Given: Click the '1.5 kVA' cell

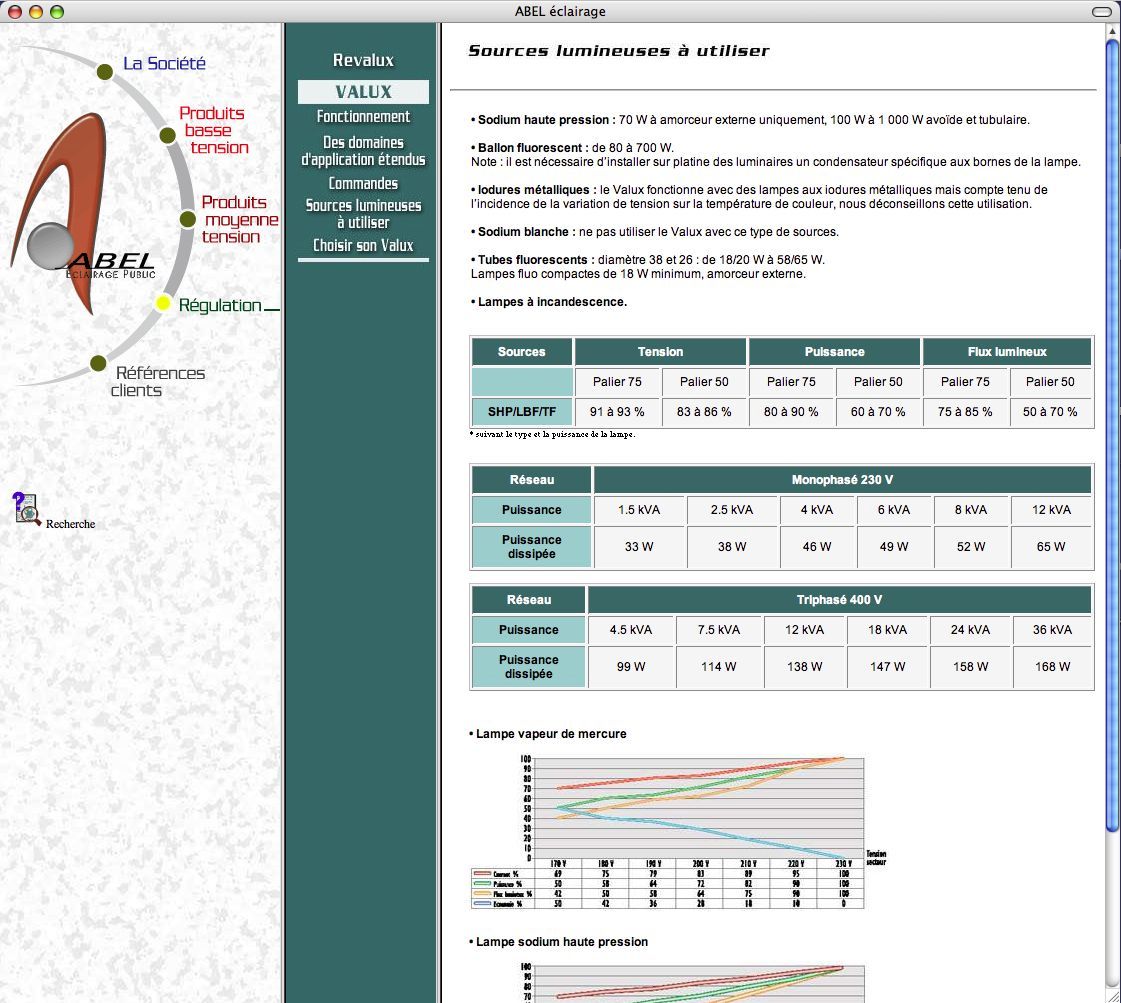Looking at the screenshot, I should click(x=639, y=510).
